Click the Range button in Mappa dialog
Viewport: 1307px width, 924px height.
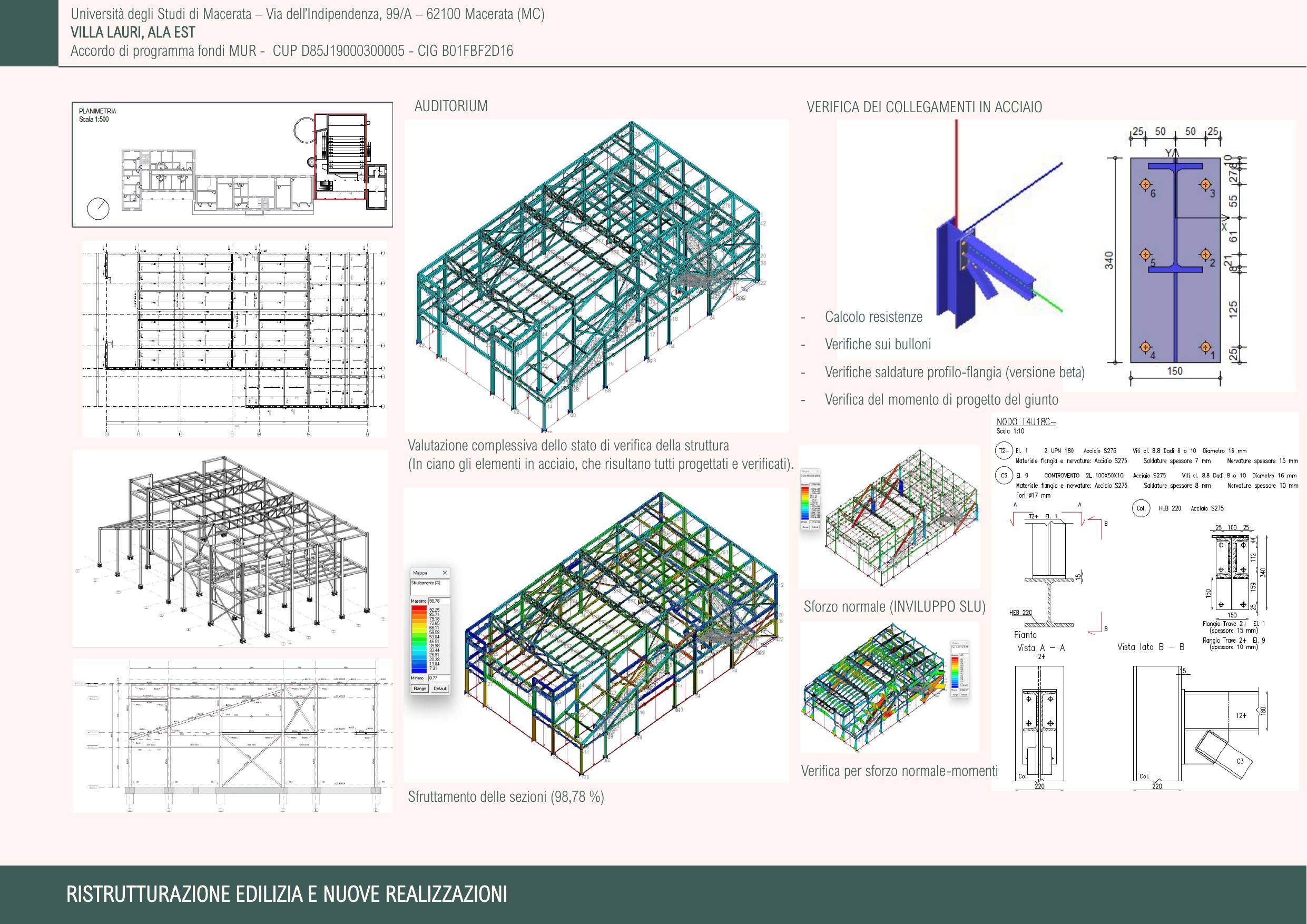point(420,689)
